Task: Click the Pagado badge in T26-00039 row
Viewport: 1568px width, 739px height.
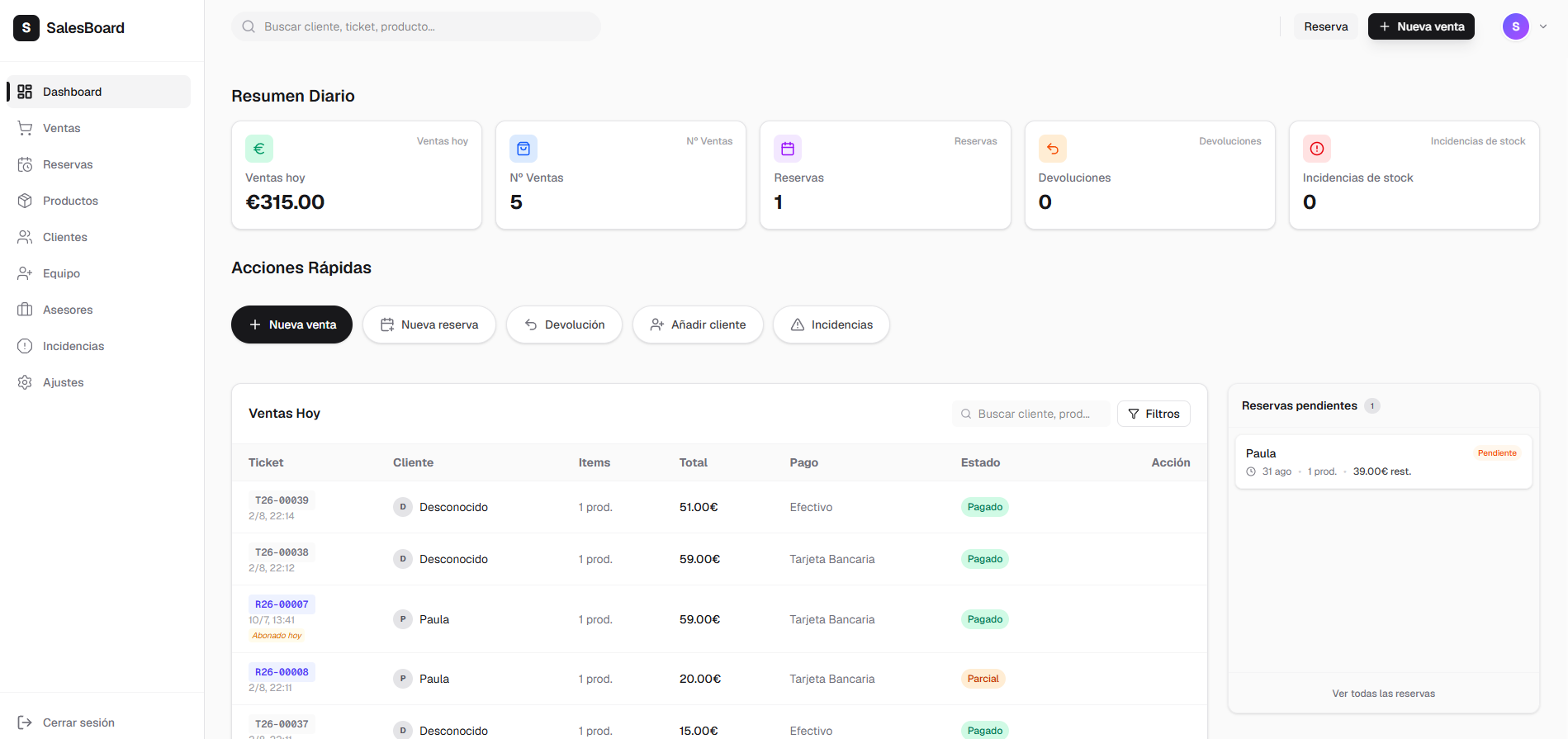Action: pyautogui.click(x=985, y=507)
